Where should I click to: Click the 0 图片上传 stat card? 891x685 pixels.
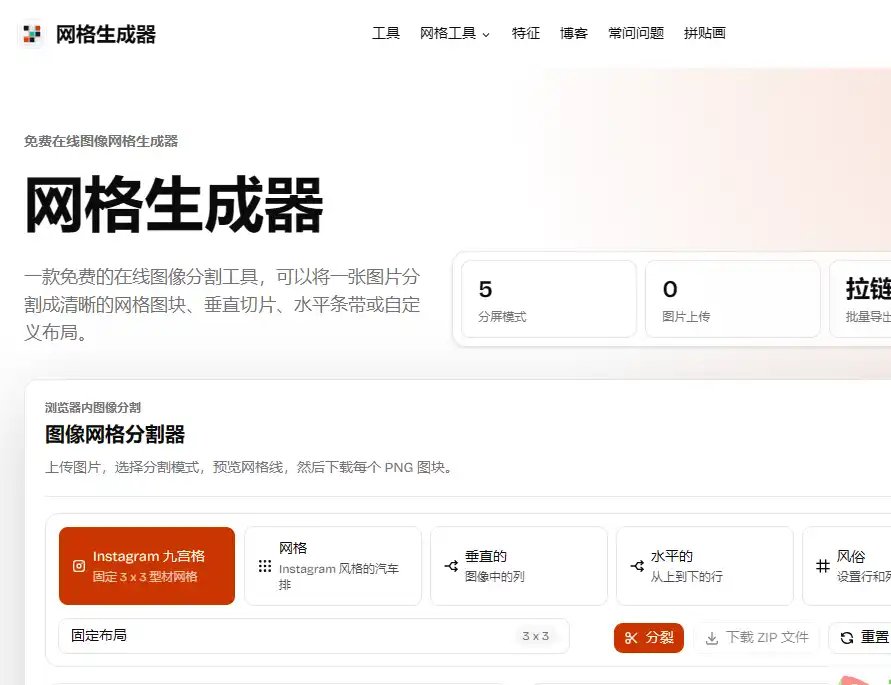click(732, 299)
